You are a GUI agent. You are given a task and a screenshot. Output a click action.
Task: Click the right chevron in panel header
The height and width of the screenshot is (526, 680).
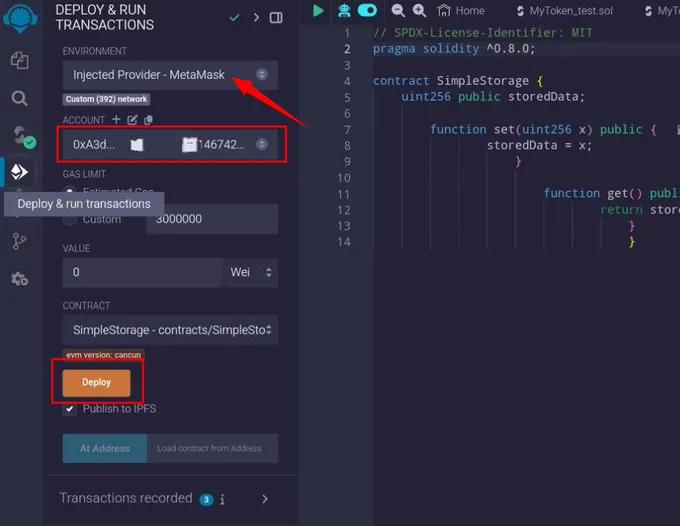(256, 18)
